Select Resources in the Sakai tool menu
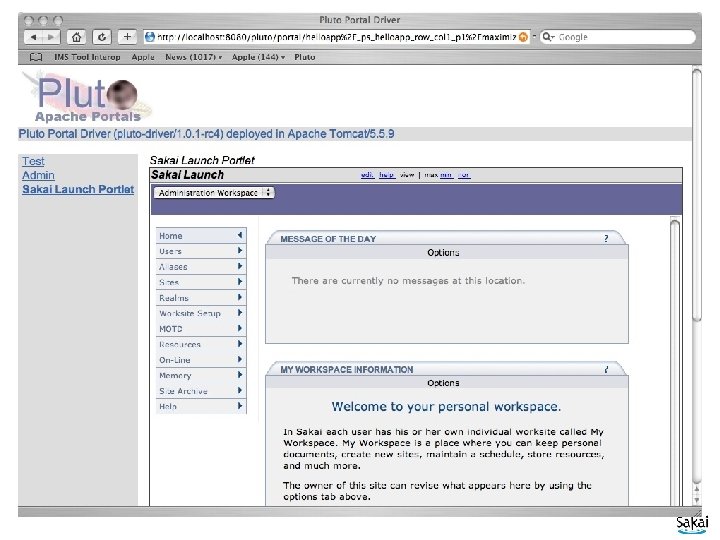This screenshot has width=720, height=540. [x=201, y=344]
